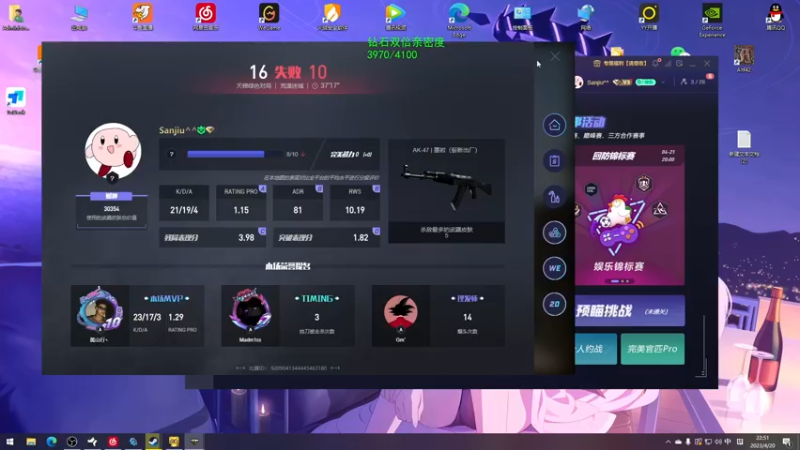Viewport: 800px width, 450px height.
Task: Click the 人约战 teal button
Action: tap(595, 349)
